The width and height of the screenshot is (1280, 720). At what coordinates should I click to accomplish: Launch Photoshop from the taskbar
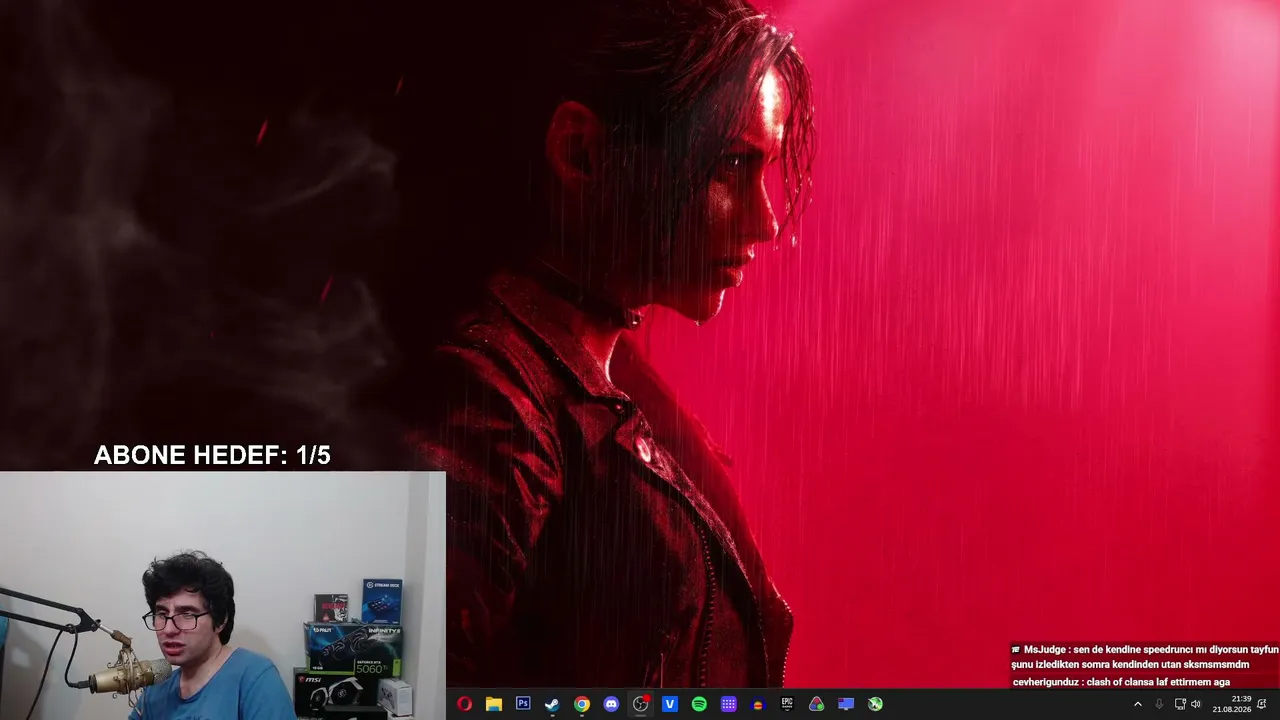click(523, 704)
